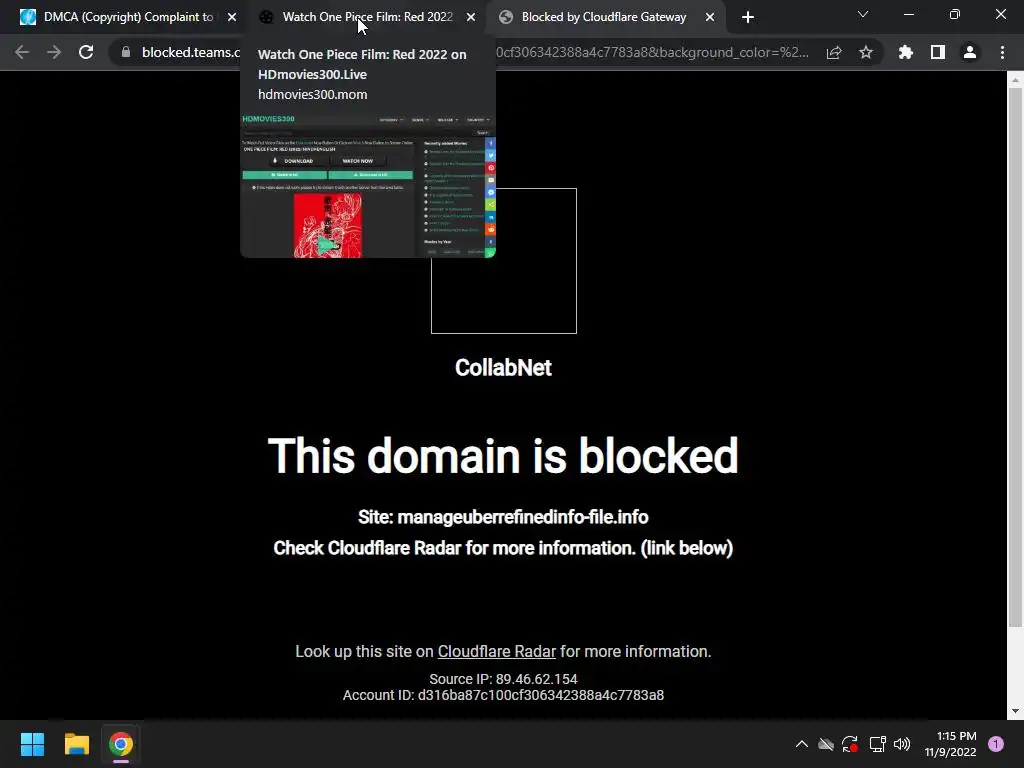
Task: Show hidden system tray icons
Action: pyautogui.click(x=802, y=744)
